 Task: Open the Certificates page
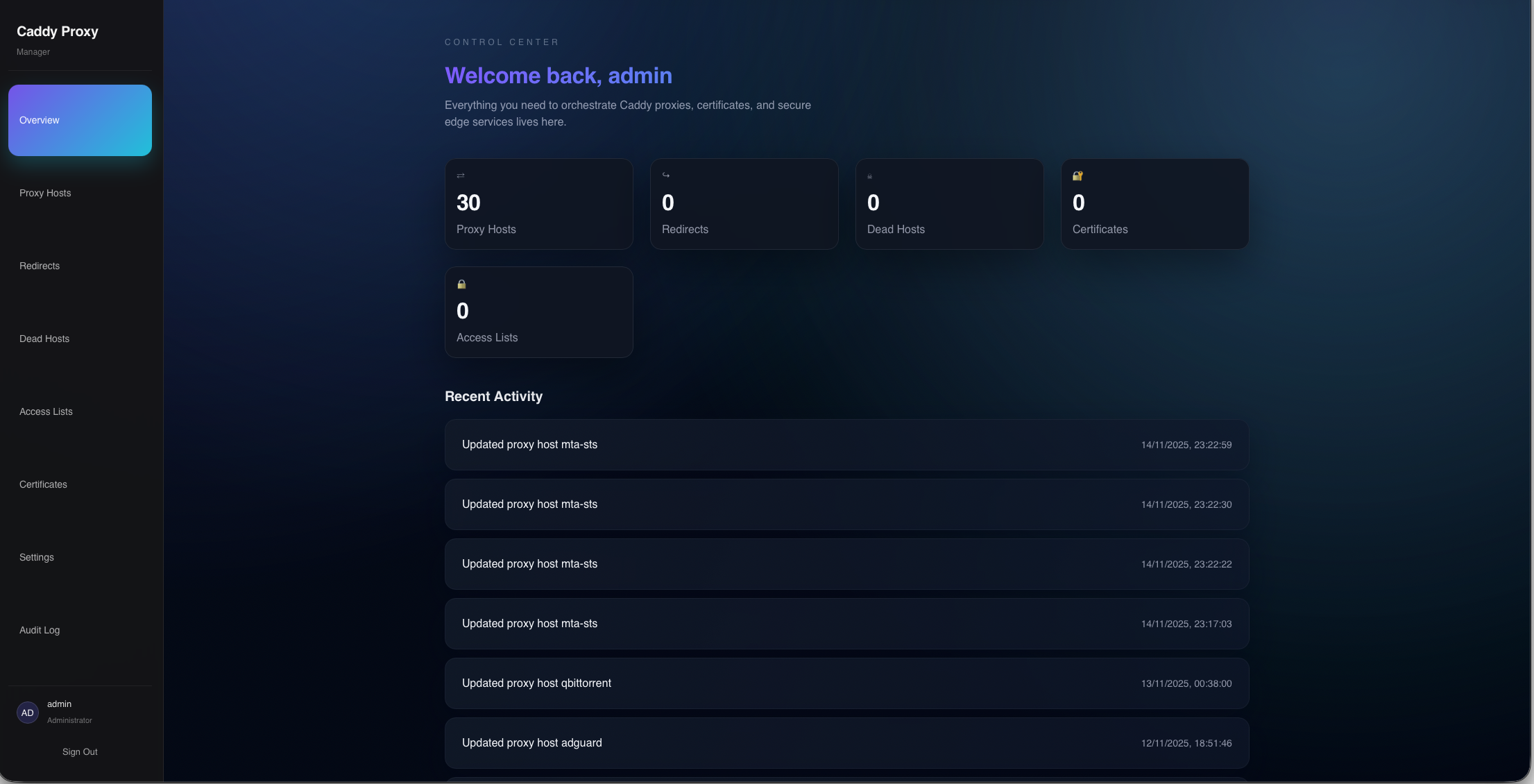[42, 484]
